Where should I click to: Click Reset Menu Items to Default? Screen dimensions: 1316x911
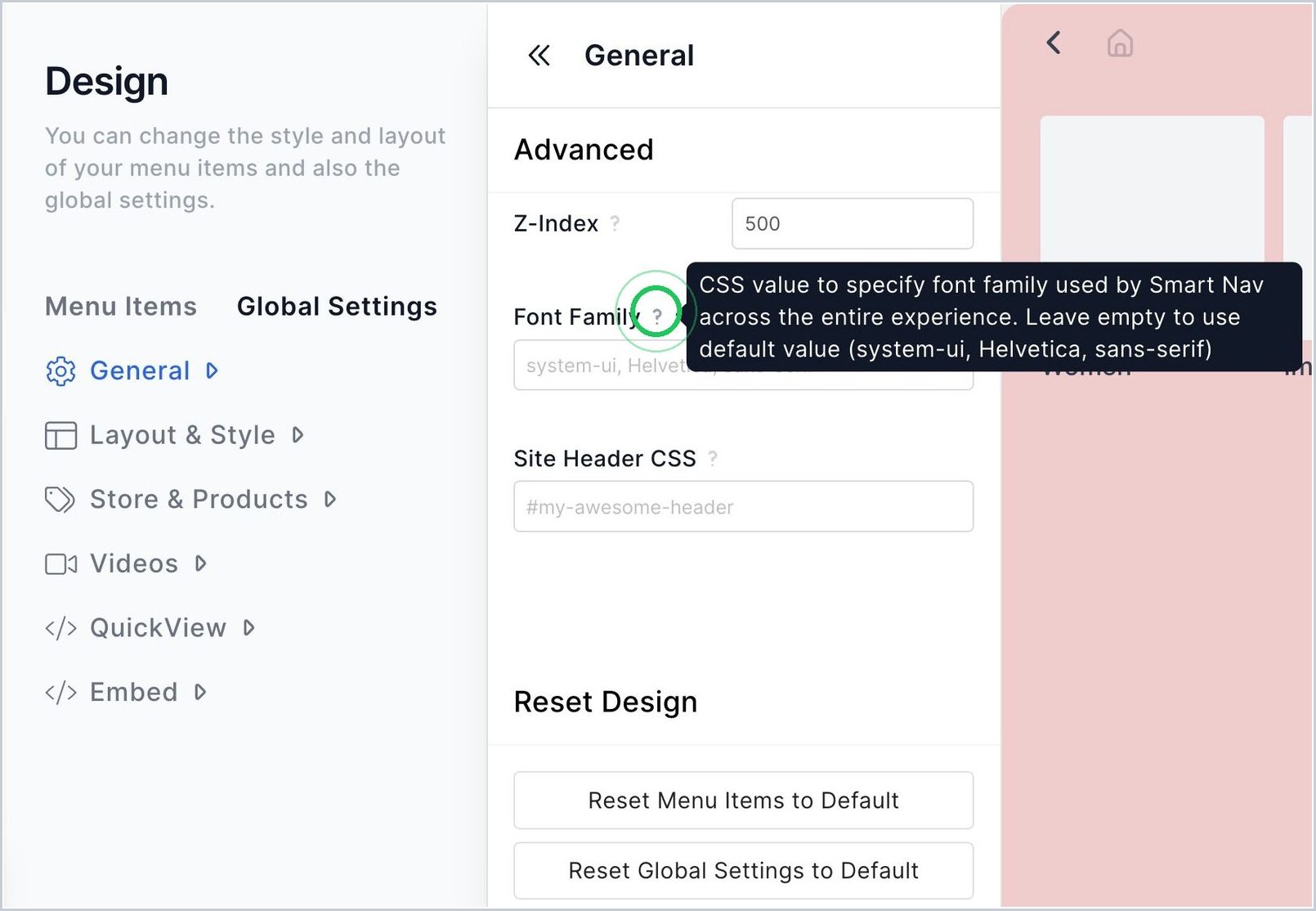coord(743,801)
